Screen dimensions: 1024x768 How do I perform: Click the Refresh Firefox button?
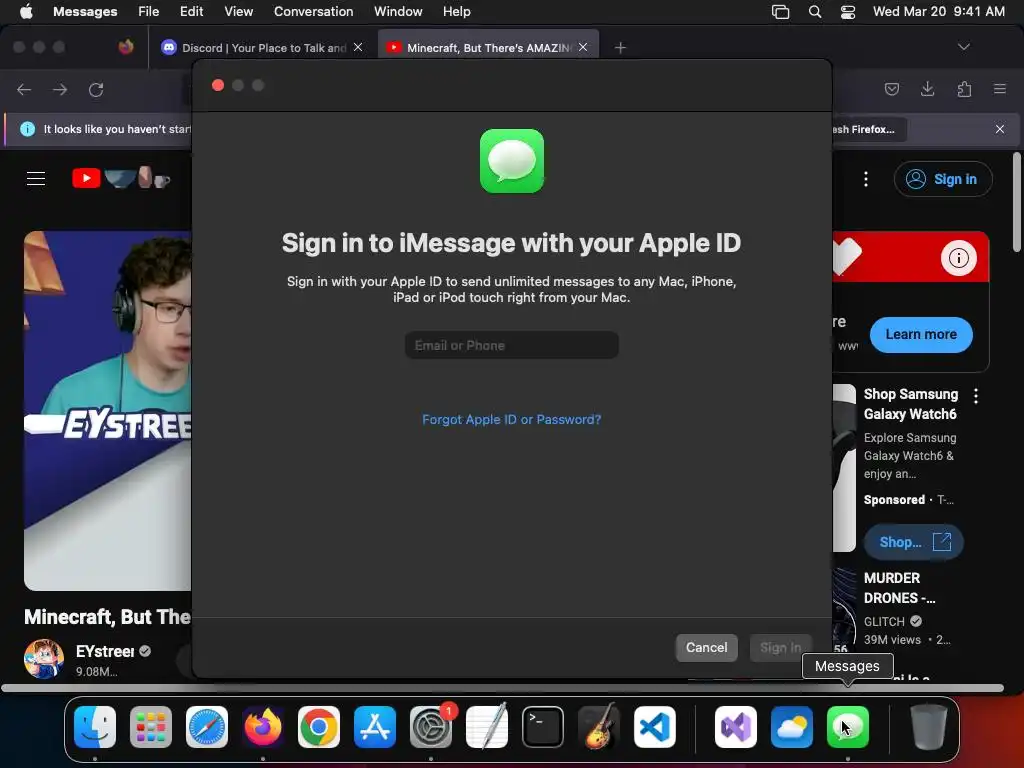pos(869,129)
